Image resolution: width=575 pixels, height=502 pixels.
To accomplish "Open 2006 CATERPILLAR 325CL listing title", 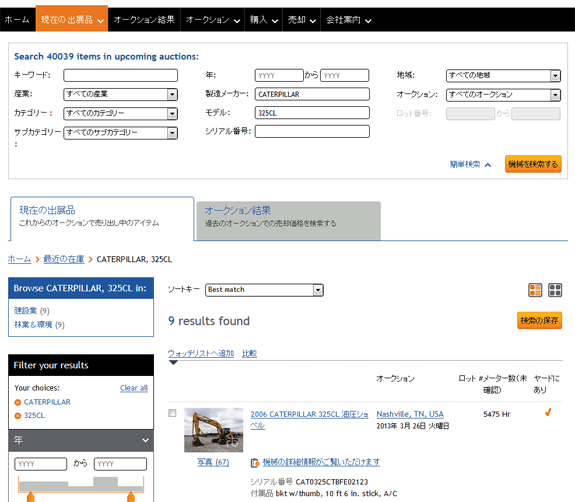I will click(x=309, y=420).
